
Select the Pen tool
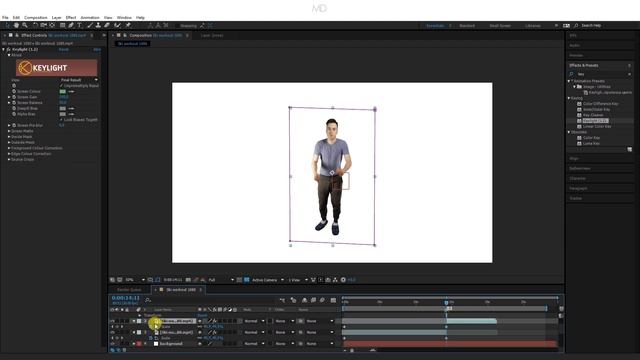point(71,25)
